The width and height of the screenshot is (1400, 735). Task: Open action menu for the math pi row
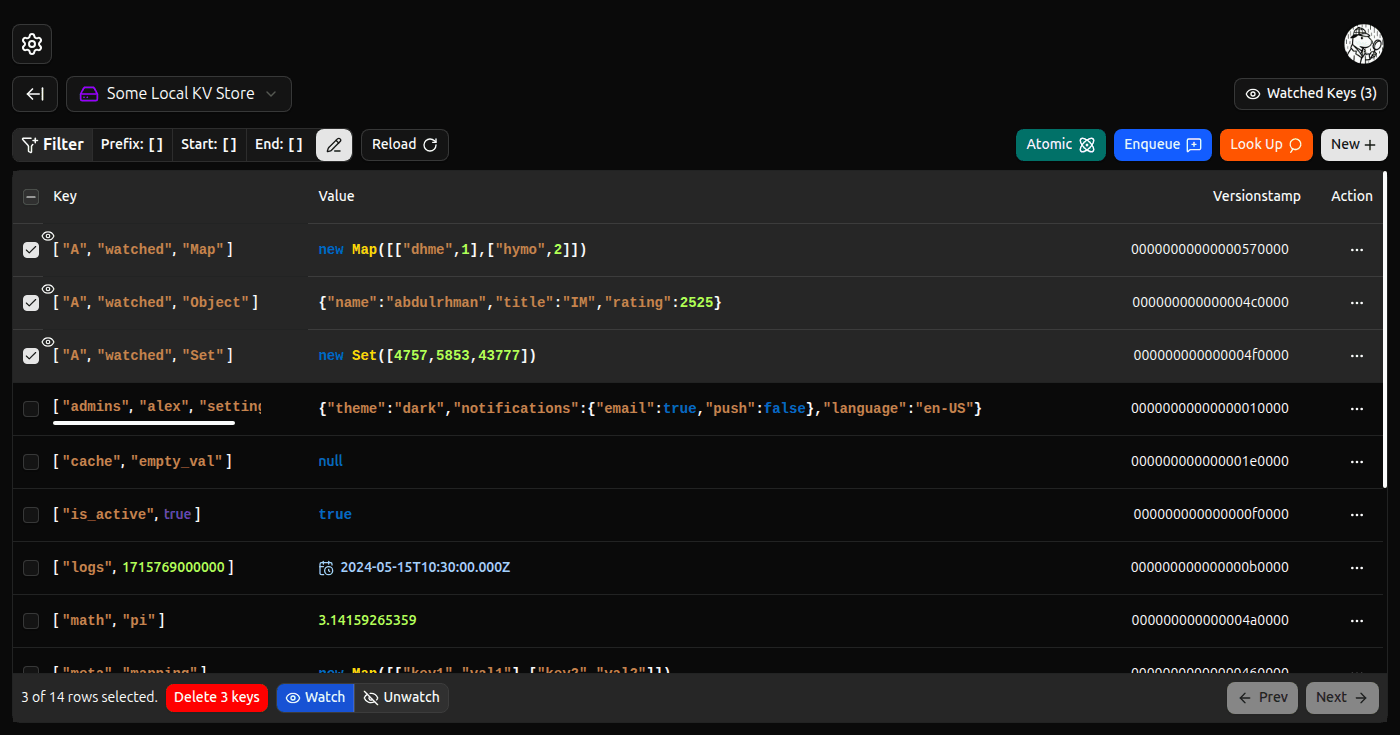tap(1357, 621)
